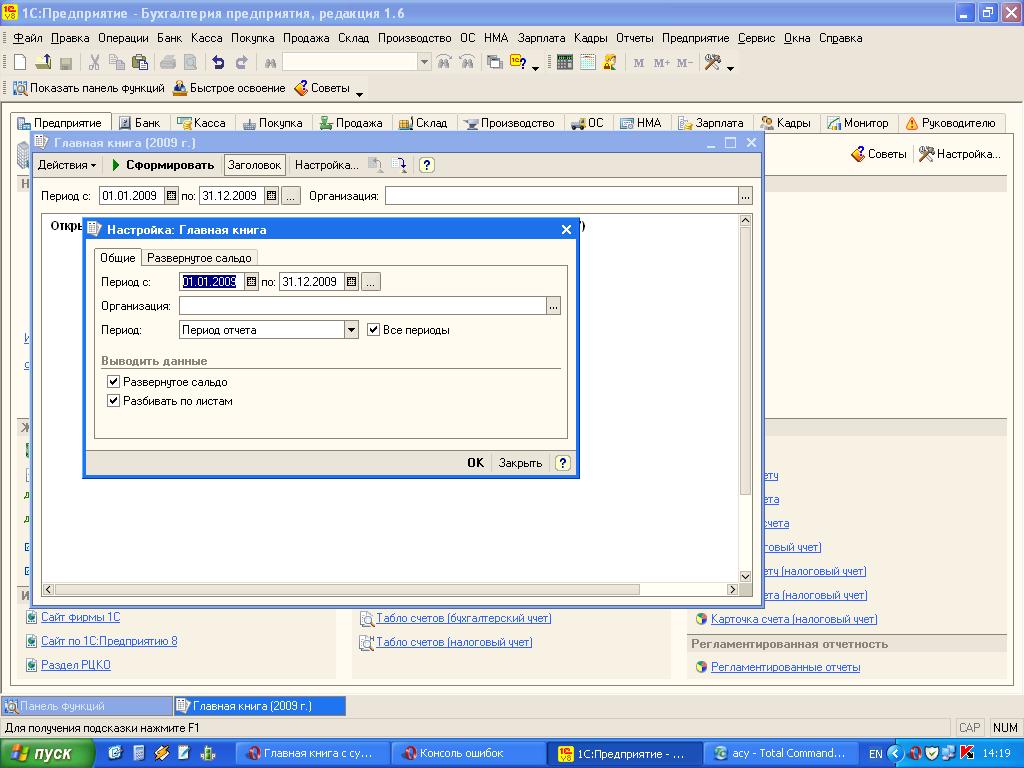The image size is (1024, 768).
Task: Switch to Панель функций window tab at bottom
Action: point(87,706)
